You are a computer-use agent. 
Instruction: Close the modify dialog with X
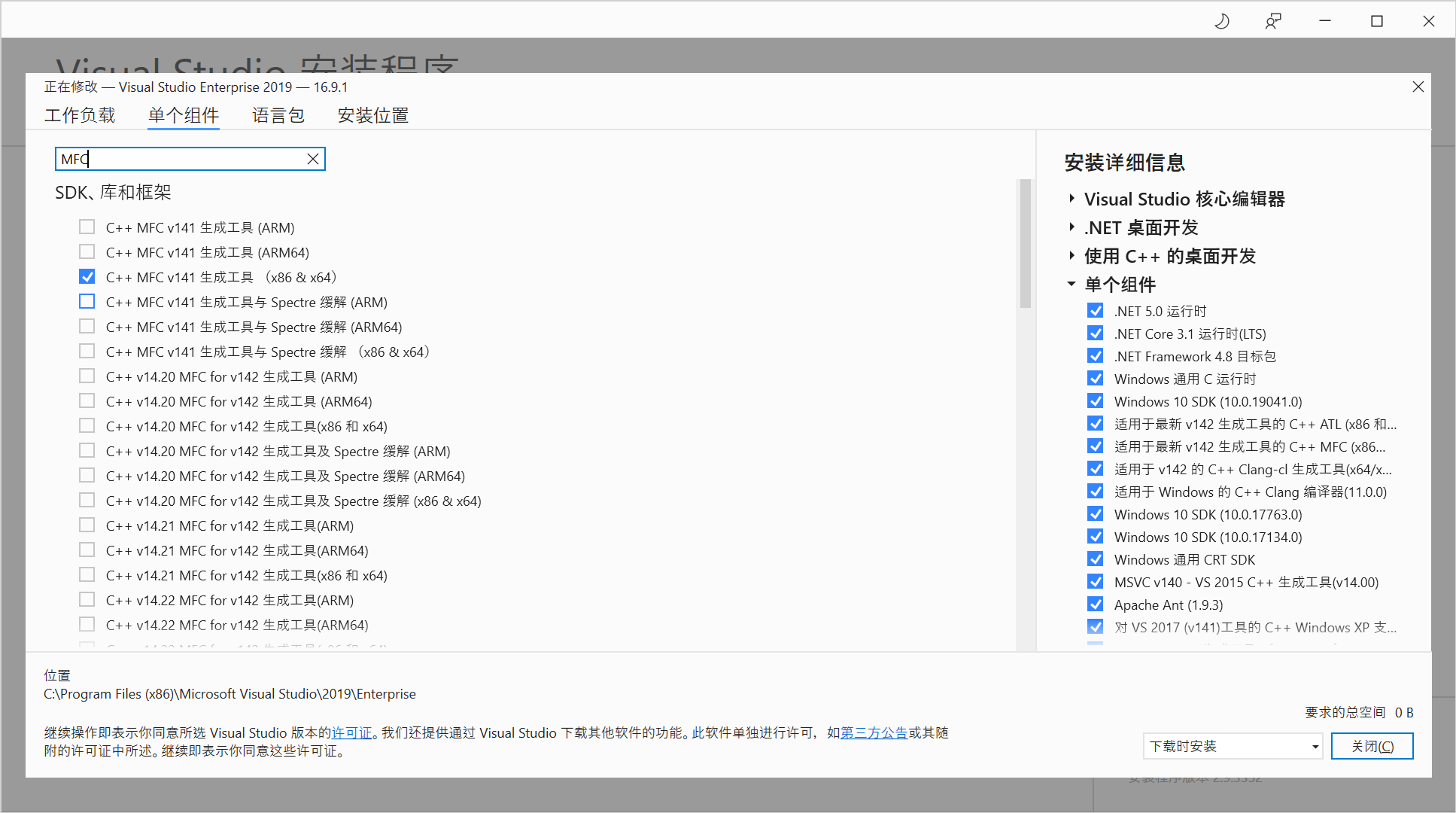pos(1418,87)
